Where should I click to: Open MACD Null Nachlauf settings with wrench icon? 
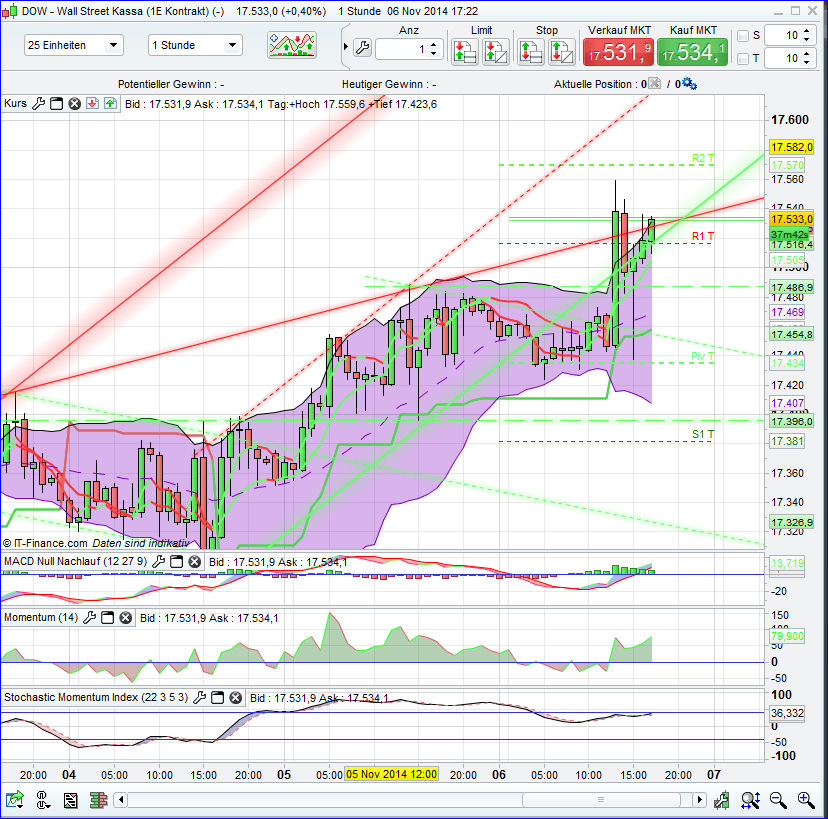point(159,561)
